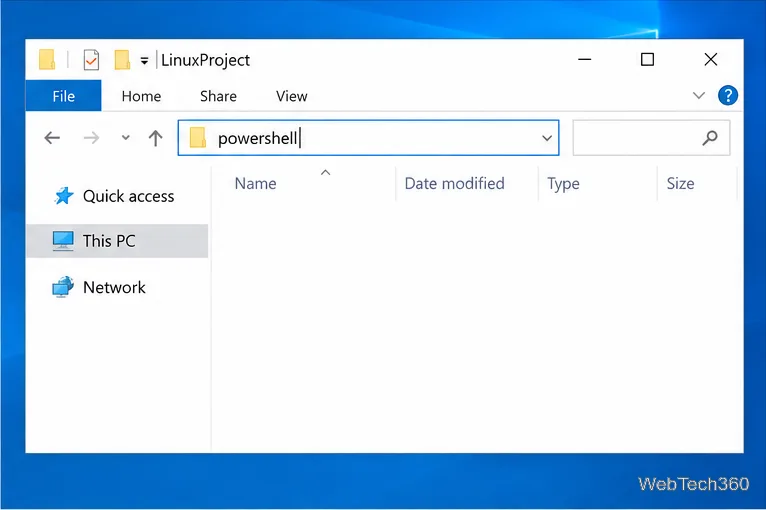Close the LinuxProject window
Viewport: 766px width, 510px height.
click(711, 60)
